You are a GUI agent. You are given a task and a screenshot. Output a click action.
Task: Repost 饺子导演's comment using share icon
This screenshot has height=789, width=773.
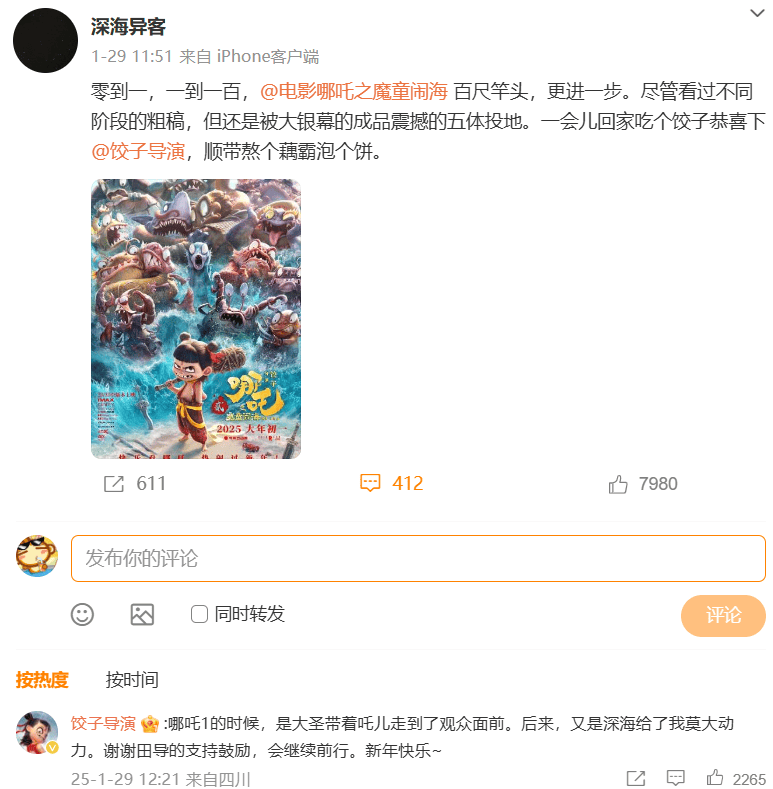636,777
